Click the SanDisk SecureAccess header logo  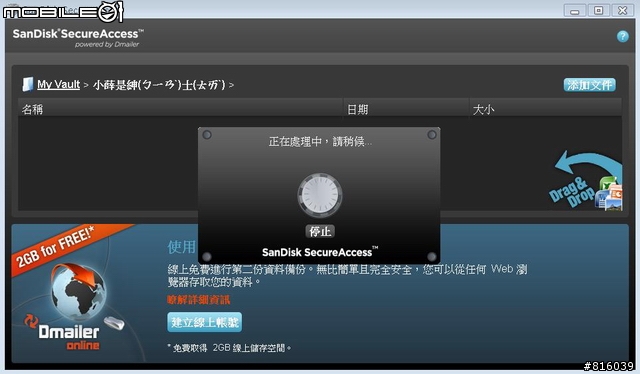(78, 38)
